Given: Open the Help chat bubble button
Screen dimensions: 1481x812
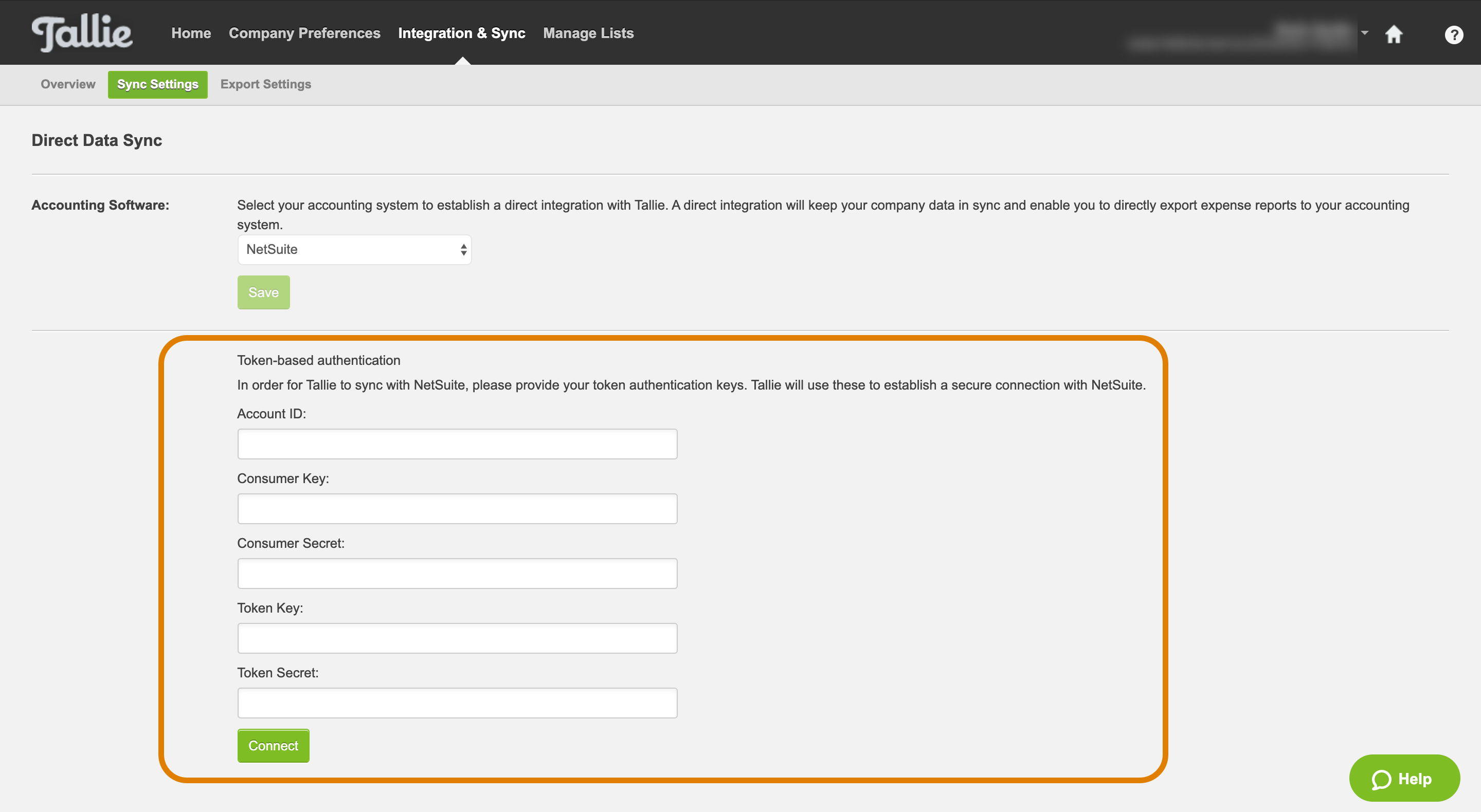Looking at the screenshot, I should pyautogui.click(x=1404, y=778).
